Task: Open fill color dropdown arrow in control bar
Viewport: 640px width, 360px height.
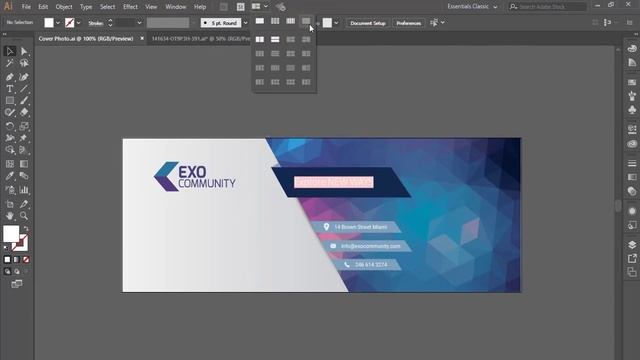Action: [x=58, y=23]
